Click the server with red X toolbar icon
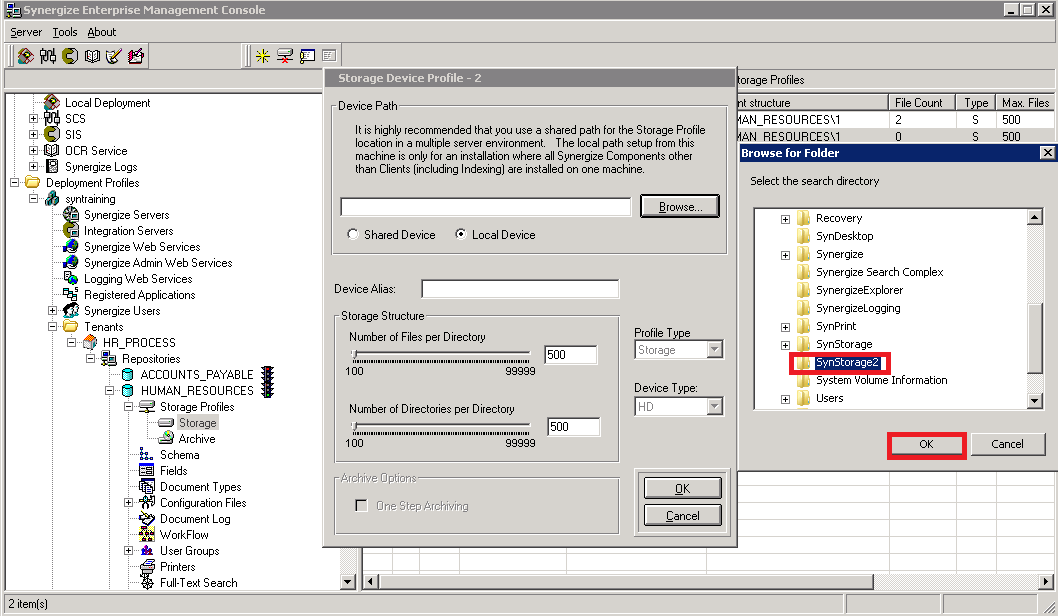This screenshot has width=1058, height=616. (x=285, y=56)
